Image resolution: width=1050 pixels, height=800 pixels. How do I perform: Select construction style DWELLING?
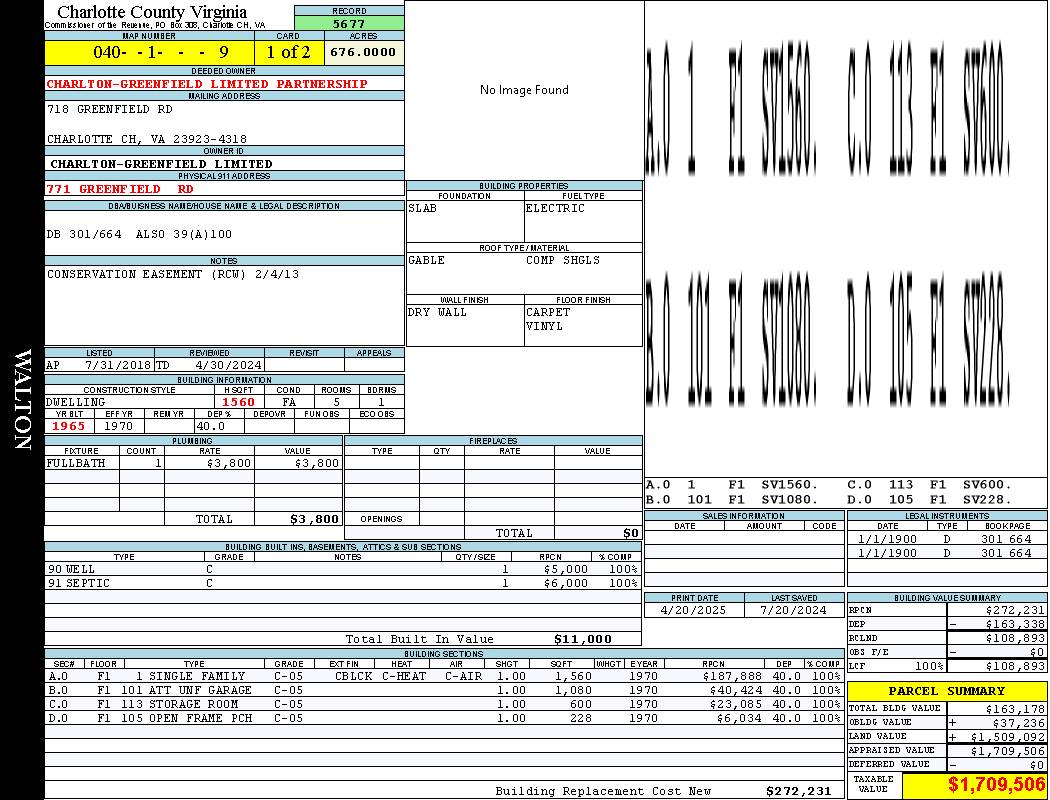(x=76, y=402)
